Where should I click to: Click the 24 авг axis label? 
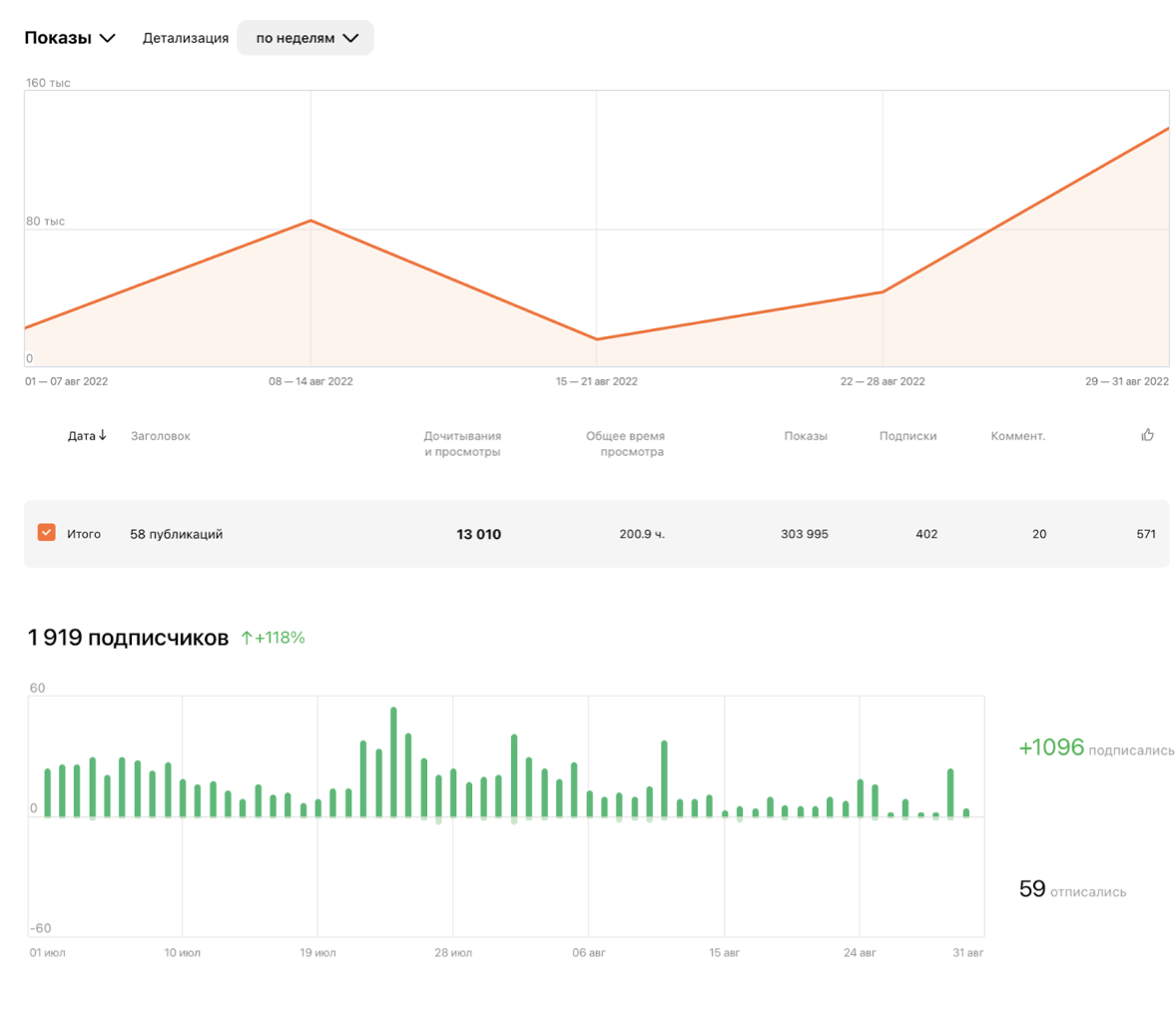[860, 952]
